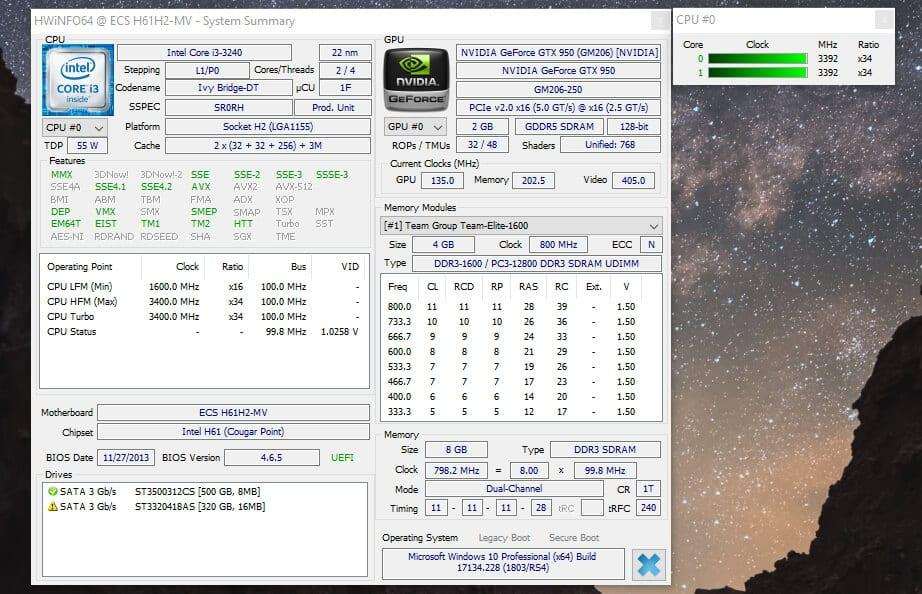Click the Intel H61 (Cougar Point) chipset field
This screenshot has height=594, width=922.
point(233,432)
